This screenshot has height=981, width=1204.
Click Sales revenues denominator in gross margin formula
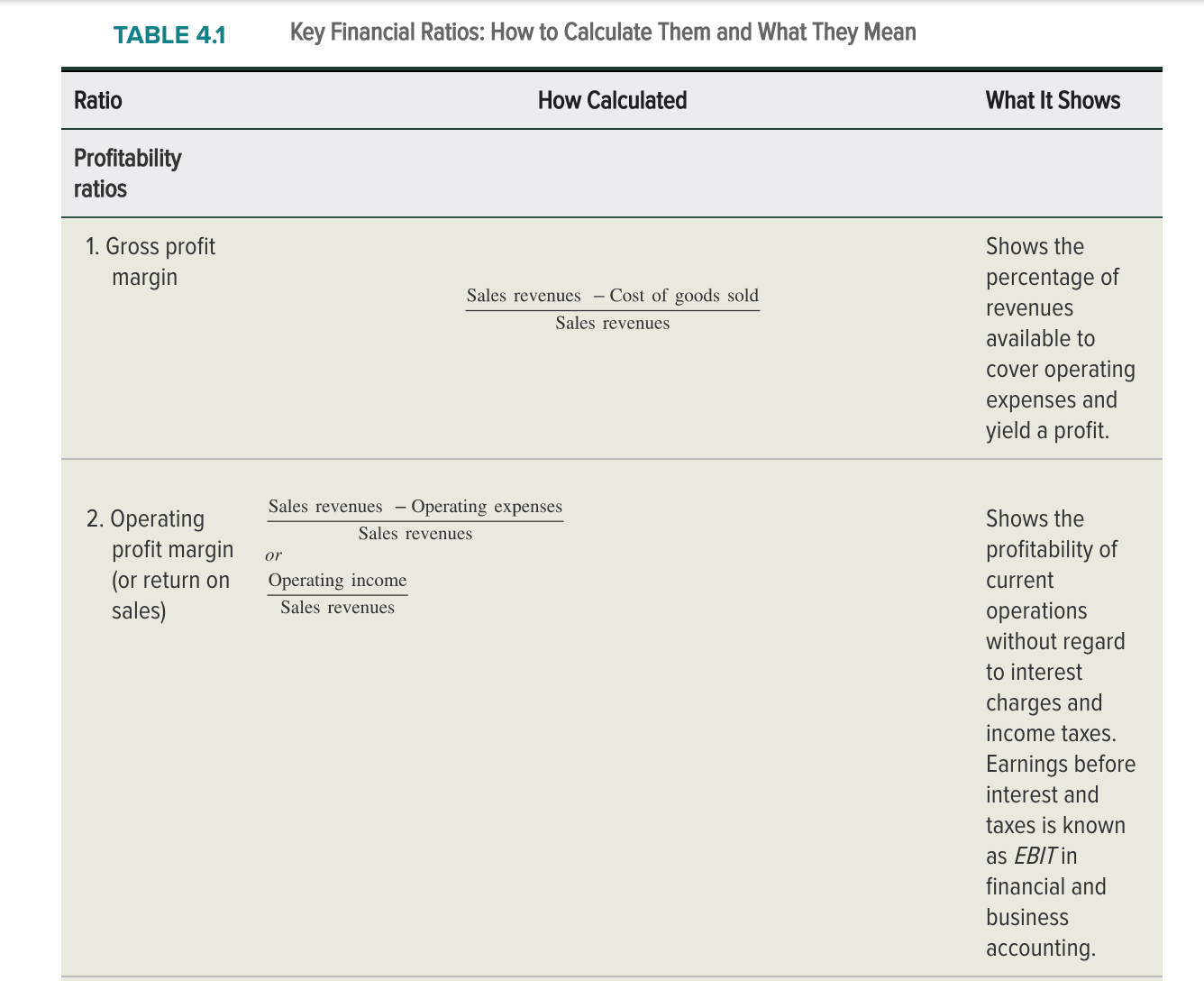(613, 323)
